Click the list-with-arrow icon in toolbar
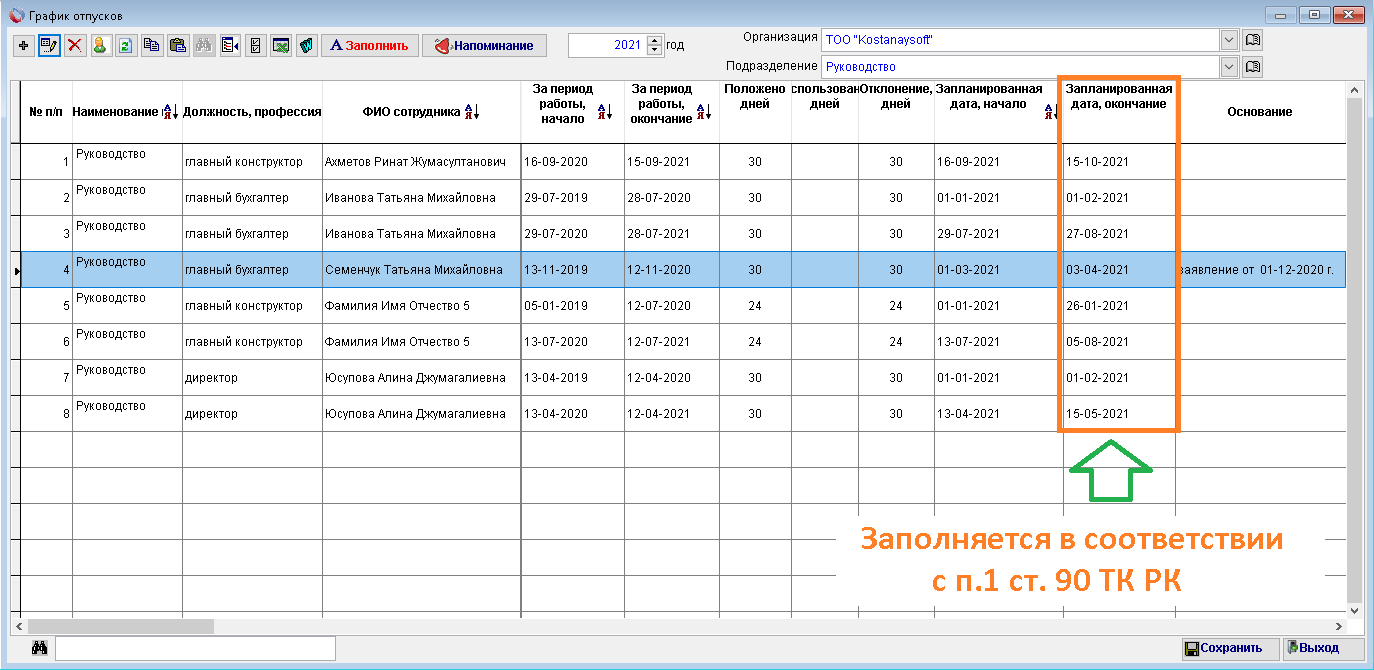 pyautogui.click(x=230, y=45)
